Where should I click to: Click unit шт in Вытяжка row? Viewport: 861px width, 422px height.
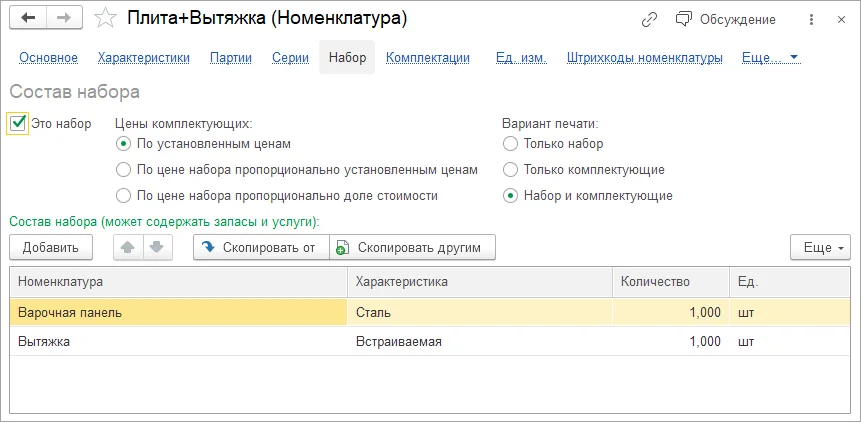click(790, 341)
